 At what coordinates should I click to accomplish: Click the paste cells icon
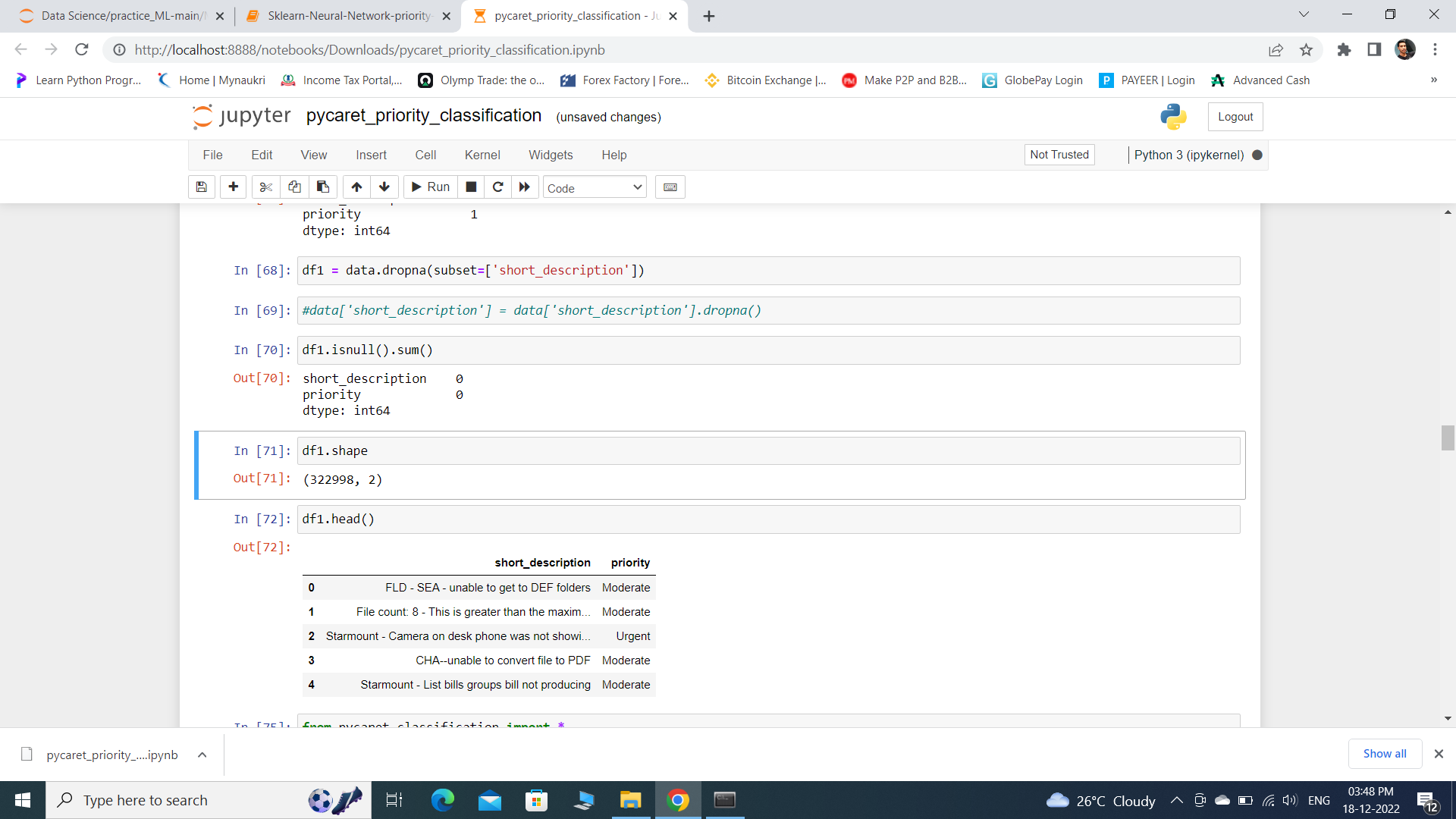point(323,187)
